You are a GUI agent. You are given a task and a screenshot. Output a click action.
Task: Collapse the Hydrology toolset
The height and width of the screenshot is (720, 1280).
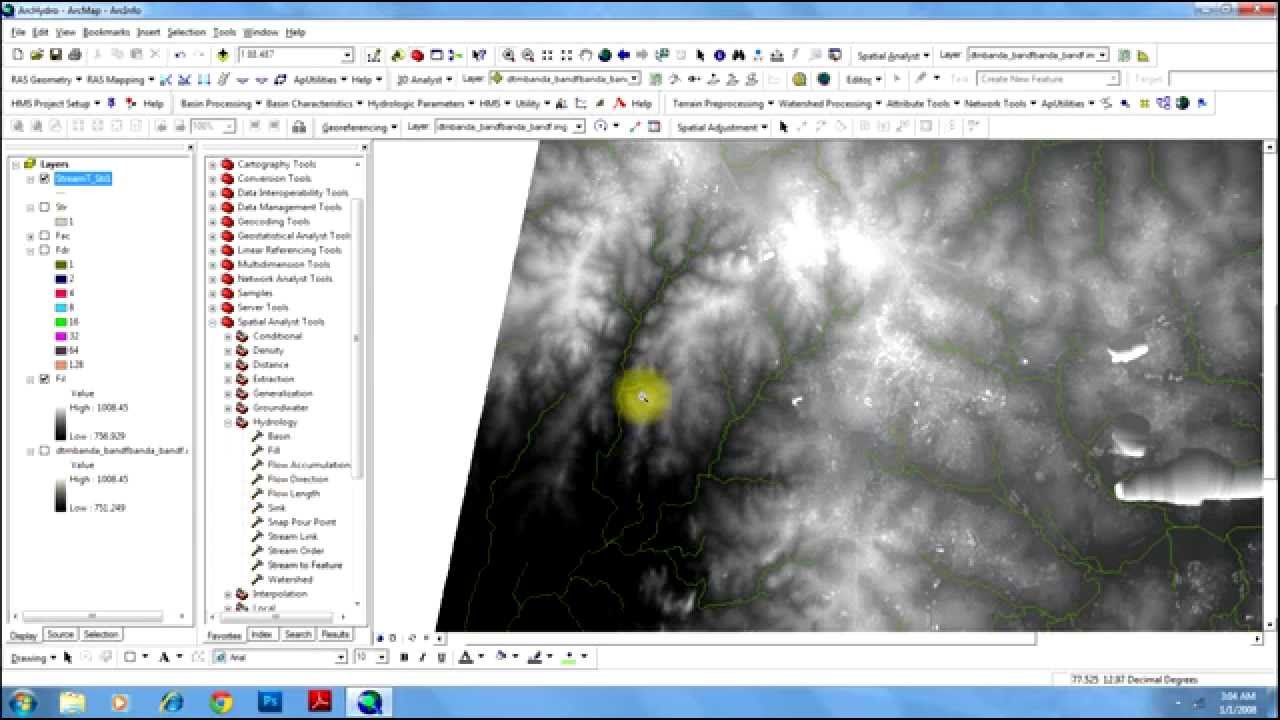228,422
